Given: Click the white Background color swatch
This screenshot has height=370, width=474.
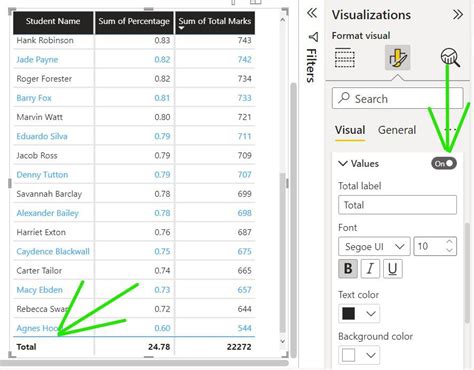Looking at the screenshot, I should coord(349,355).
